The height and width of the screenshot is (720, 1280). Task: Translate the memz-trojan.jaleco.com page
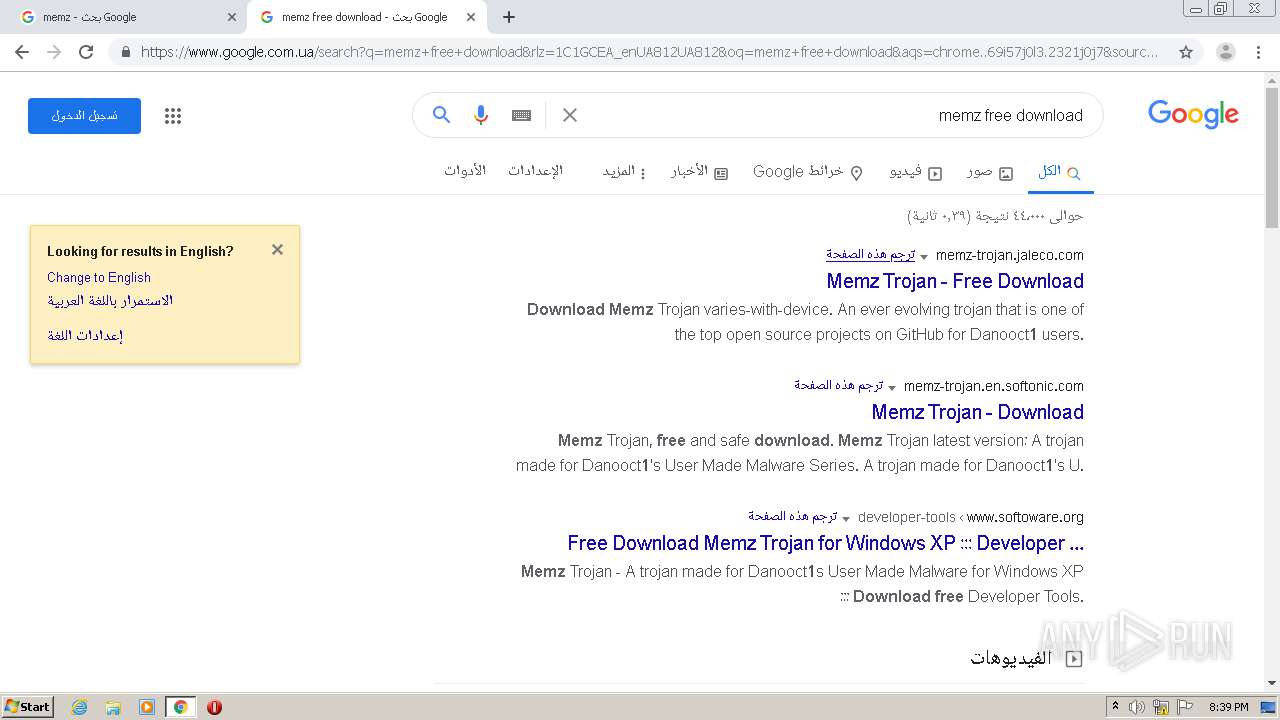pos(870,255)
